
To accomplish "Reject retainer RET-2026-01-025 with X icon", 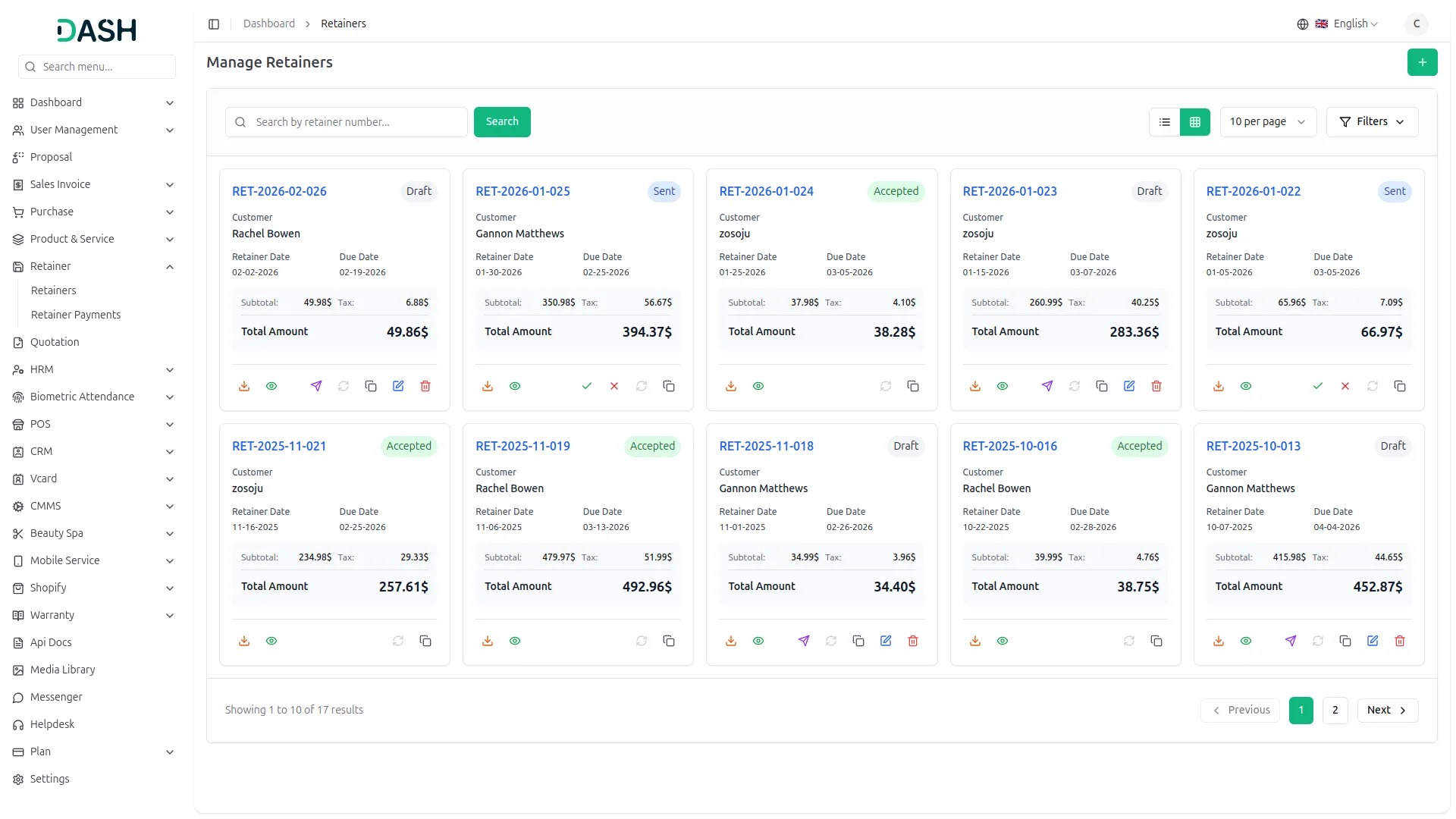I will tap(614, 386).
